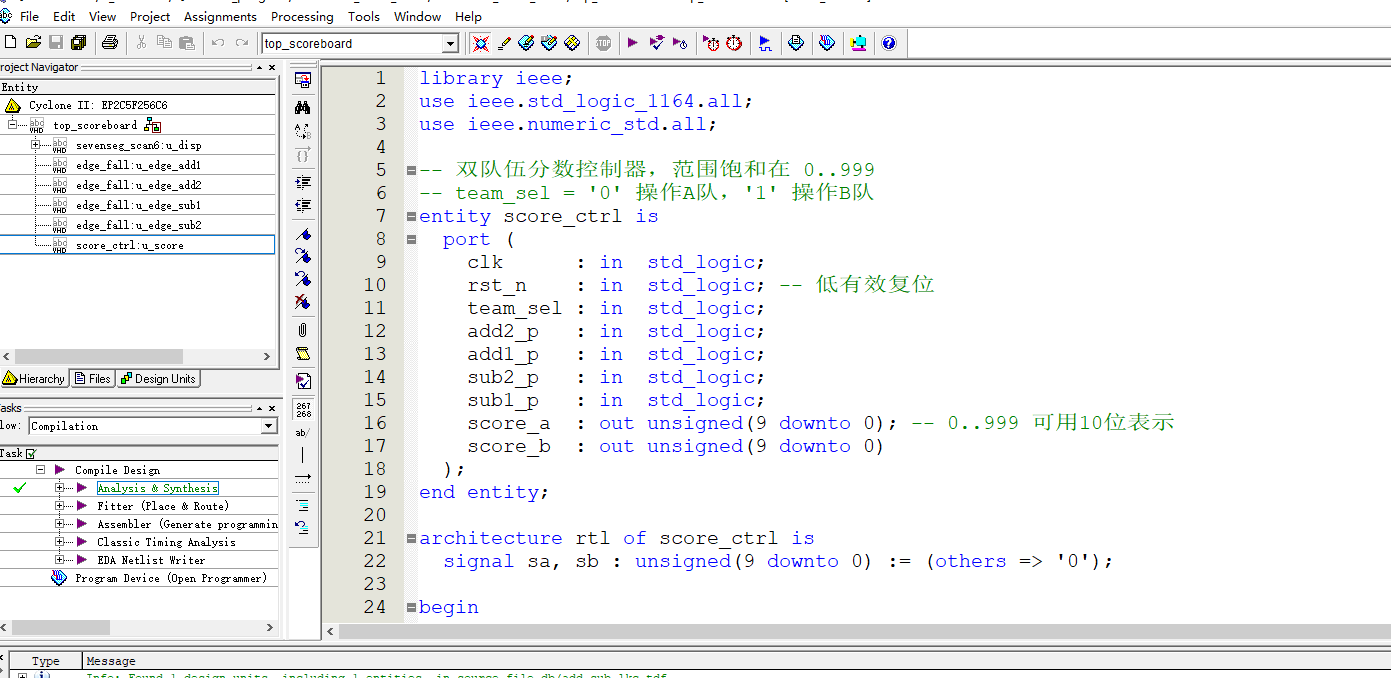Start Compilation with the purple play icon
This screenshot has height=678, width=1391.
[633, 43]
